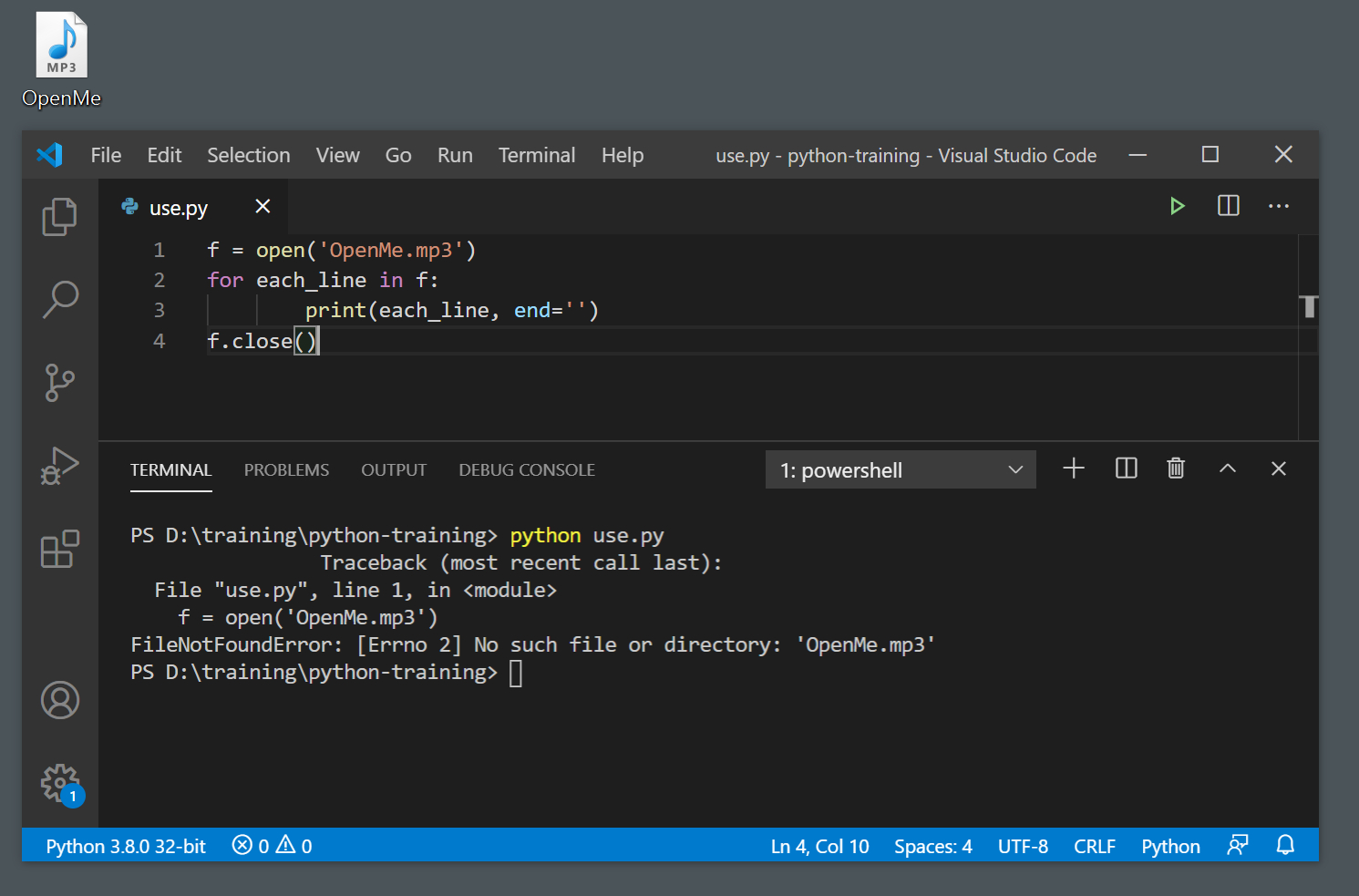
Task: Select OpenMe MP3 file on desktop
Action: tap(61, 60)
